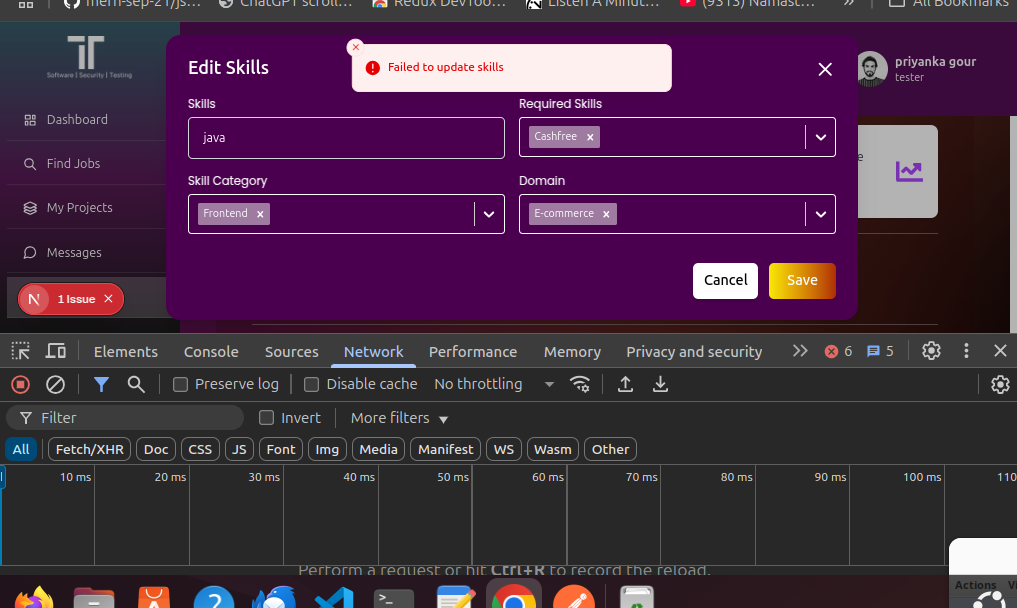
Task: Click the export HAR download icon
Action: tap(660, 384)
